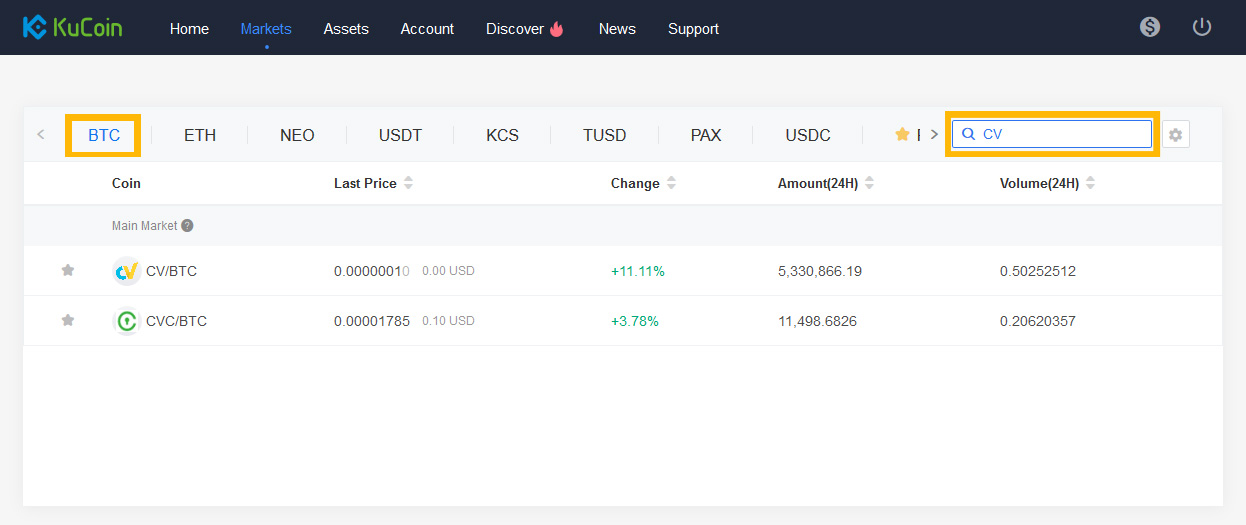Open the favorites star tab
The image size is (1246, 525).
coord(902,134)
